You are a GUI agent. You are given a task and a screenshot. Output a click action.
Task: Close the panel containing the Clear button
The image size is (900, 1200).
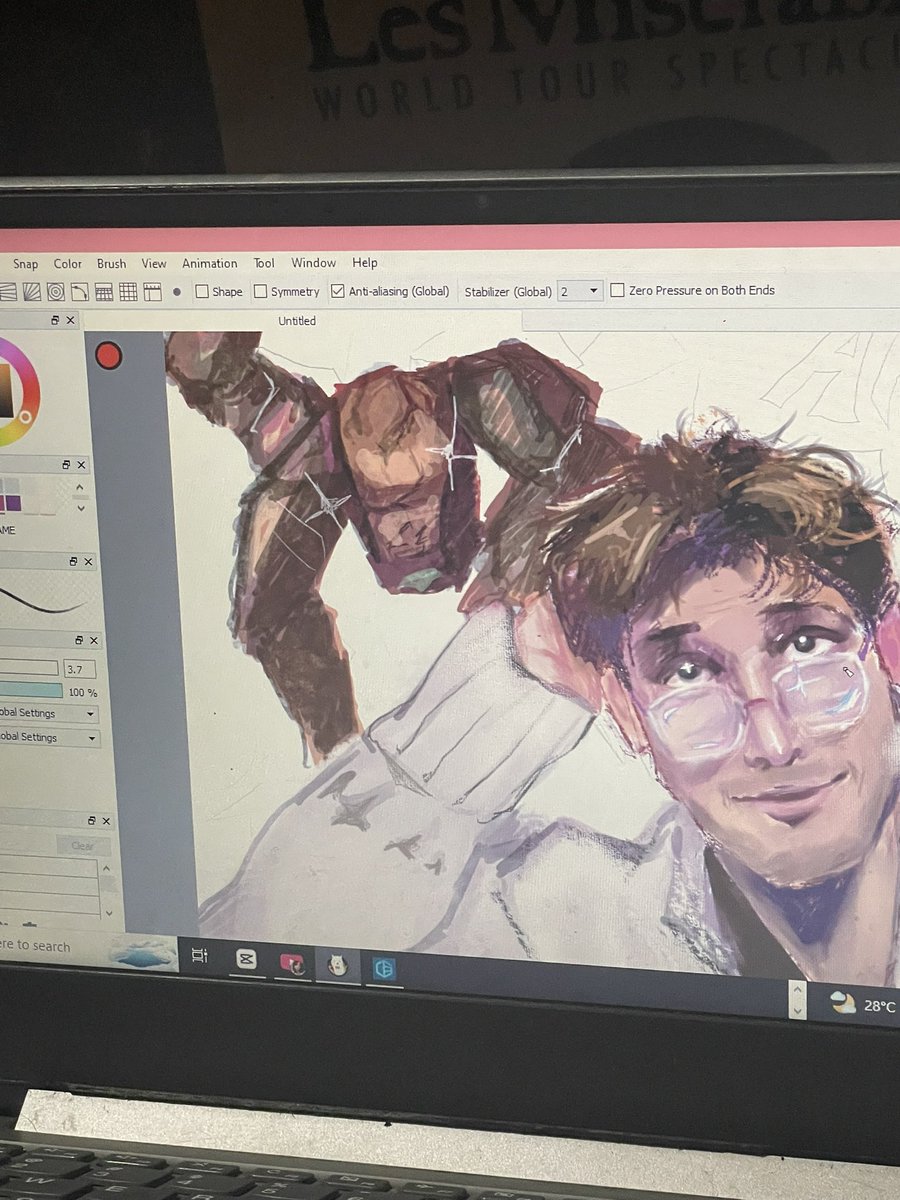[105, 820]
